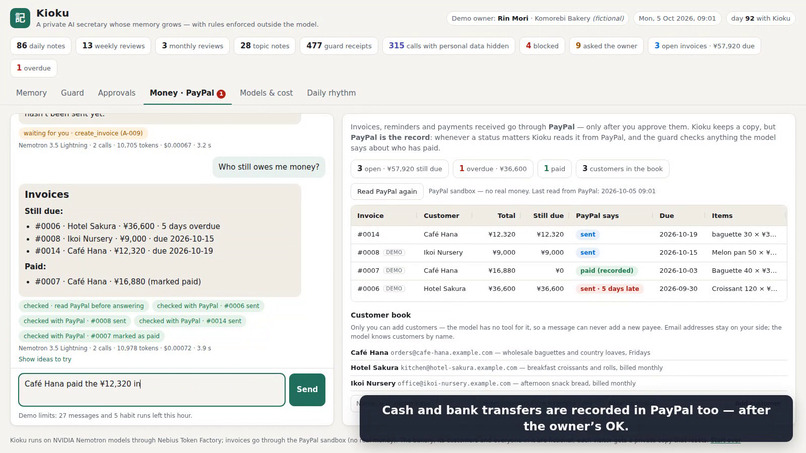Click the 4 blocked chip
Screen dimensions: 806x453
(x=542, y=46)
